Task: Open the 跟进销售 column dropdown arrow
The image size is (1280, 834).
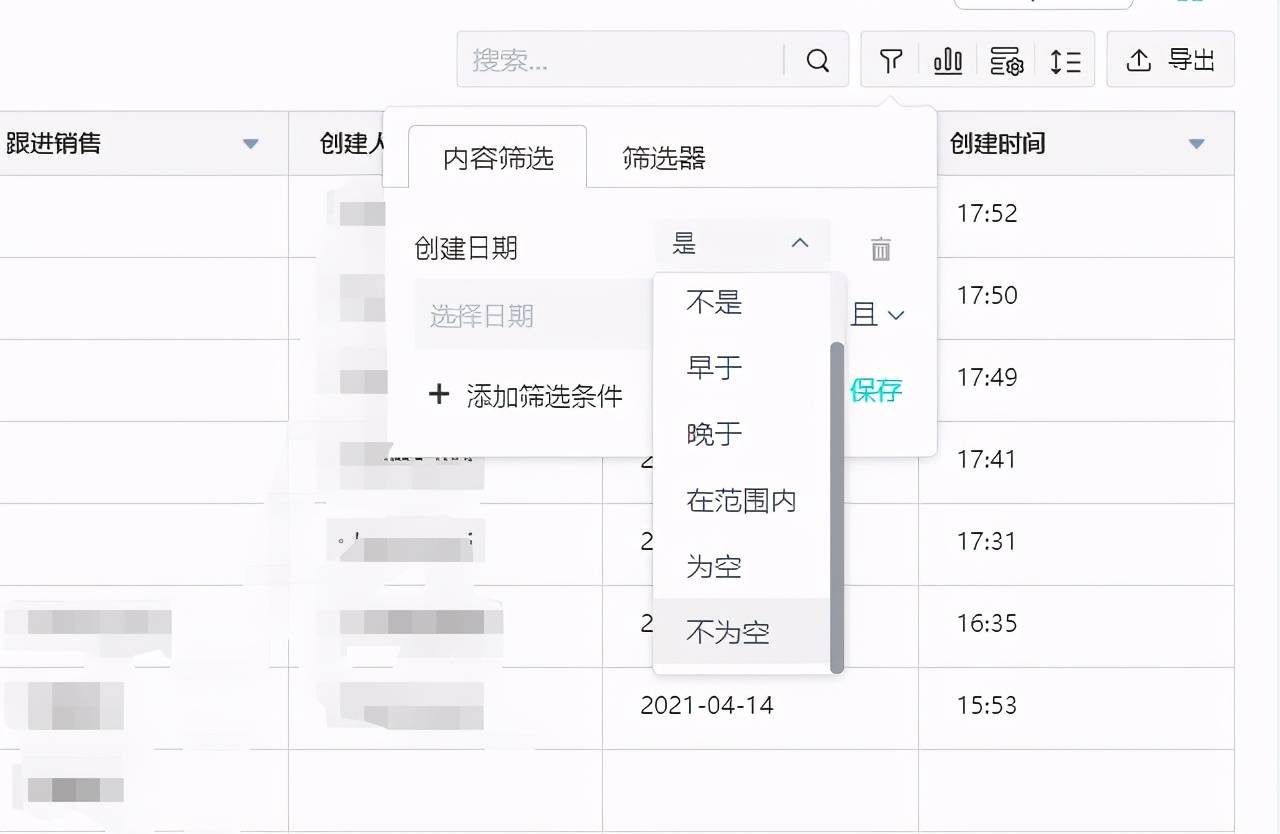Action: pyautogui.click(x=250, y=144)
